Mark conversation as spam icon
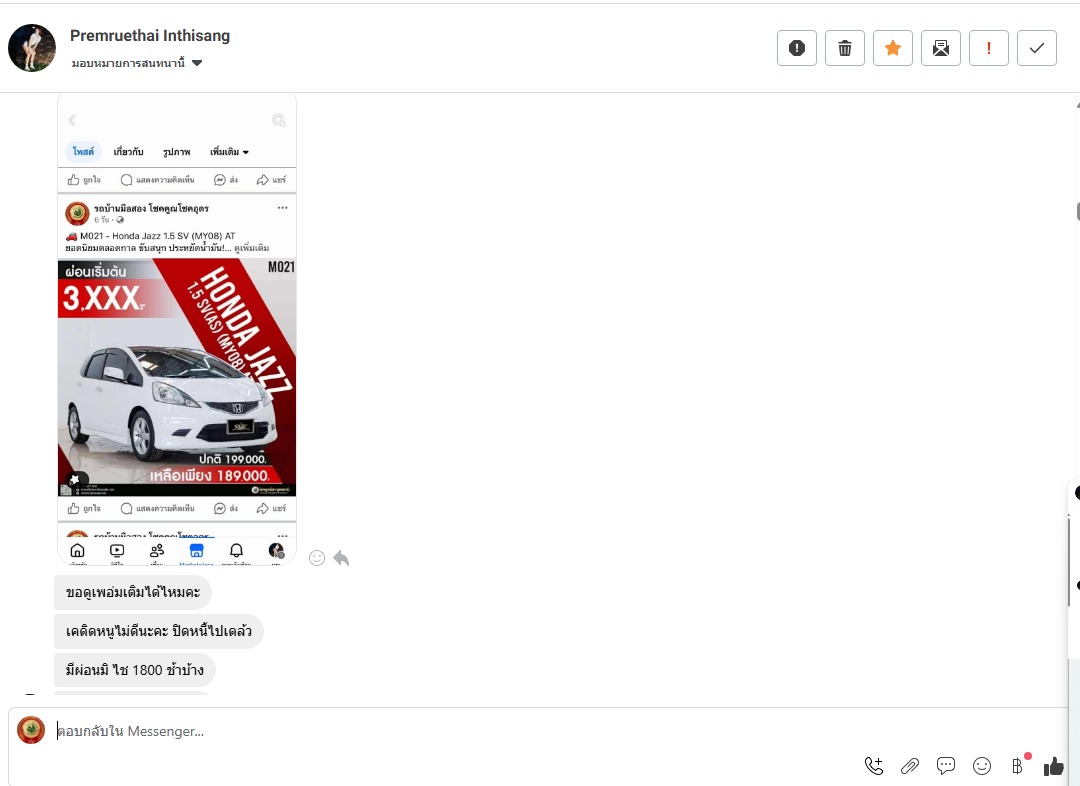 coord(797,48)
